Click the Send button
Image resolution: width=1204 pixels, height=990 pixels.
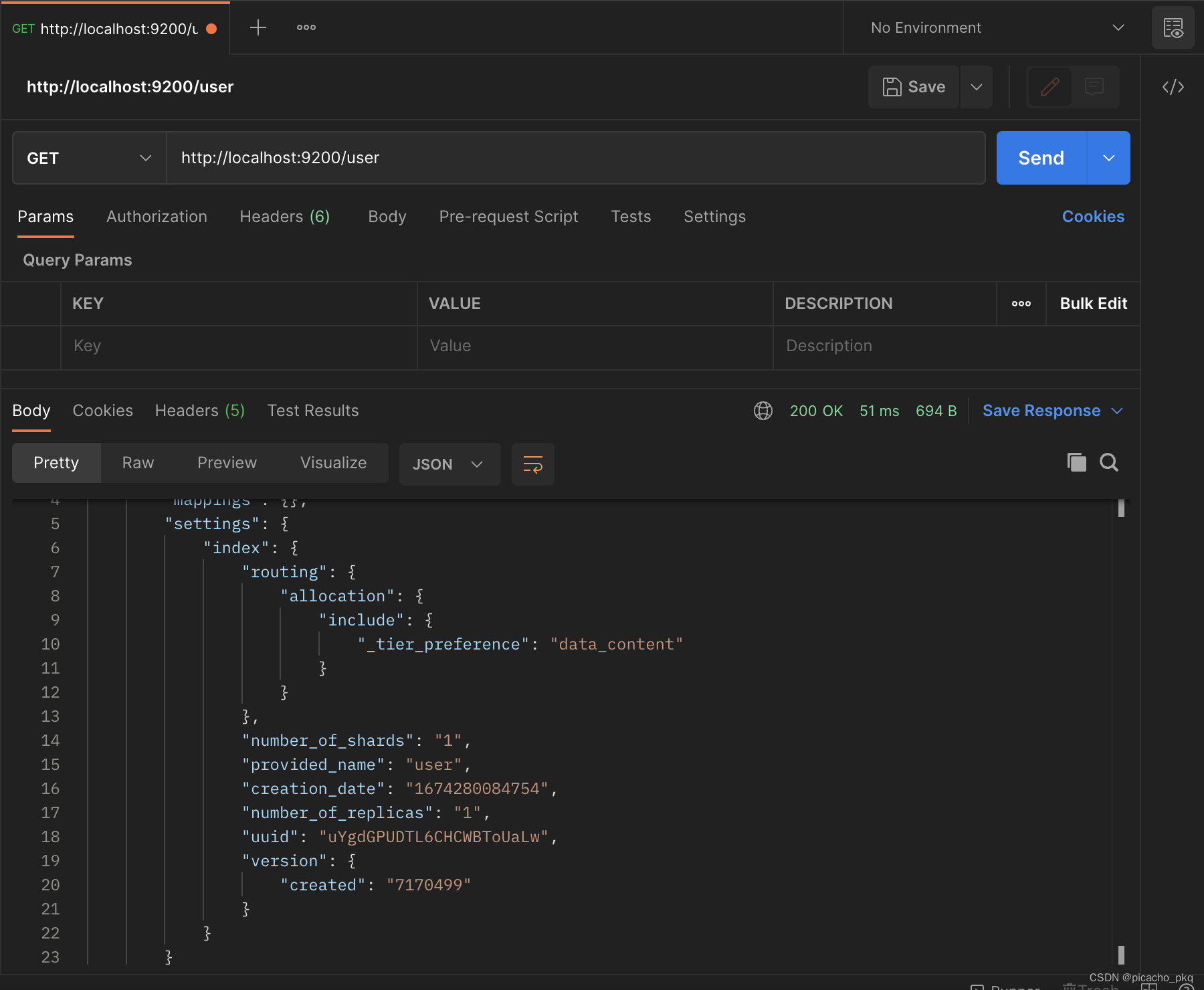point(1041,158)
